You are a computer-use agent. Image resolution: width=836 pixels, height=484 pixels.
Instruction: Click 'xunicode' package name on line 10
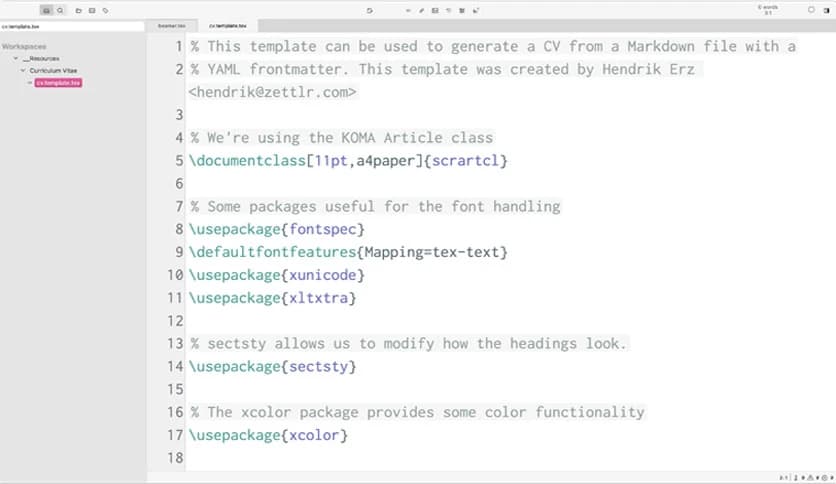323,275
